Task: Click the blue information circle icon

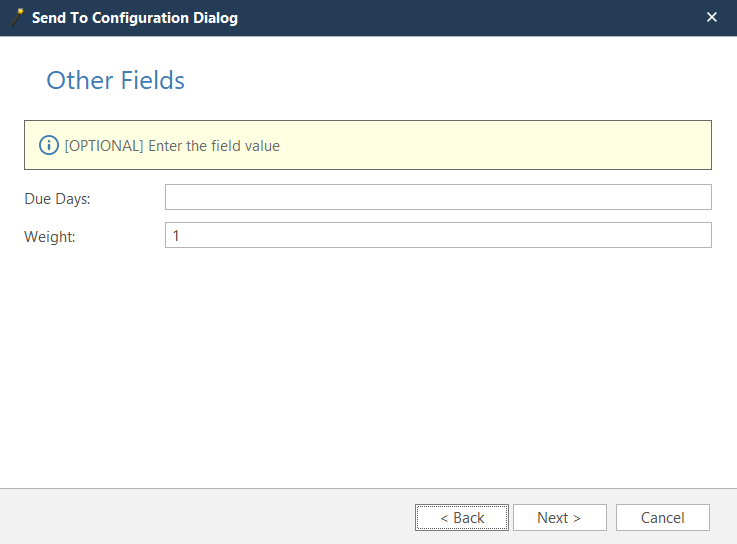Action: point(49,145)
